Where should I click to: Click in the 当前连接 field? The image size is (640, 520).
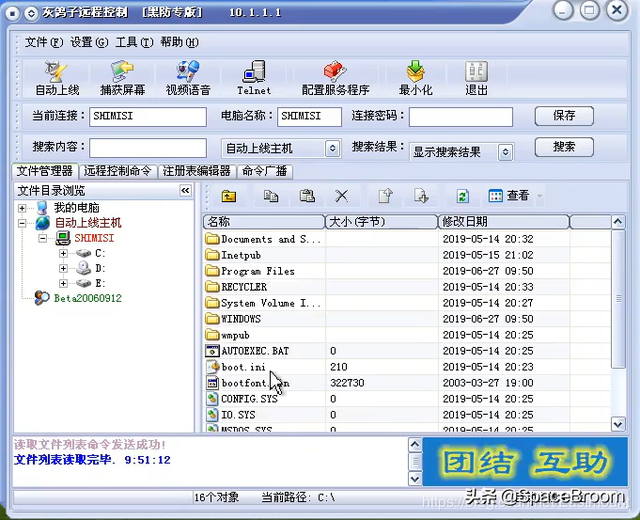coord(148,117)
